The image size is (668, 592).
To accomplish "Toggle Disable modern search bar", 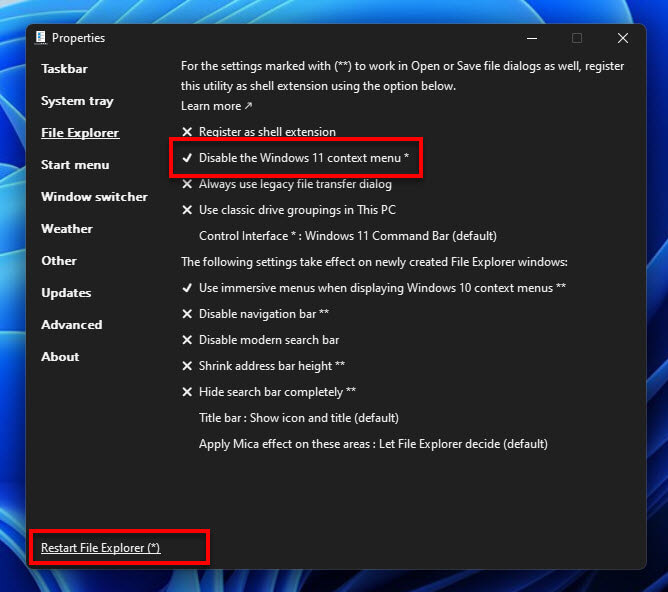I will pos(260,340).
